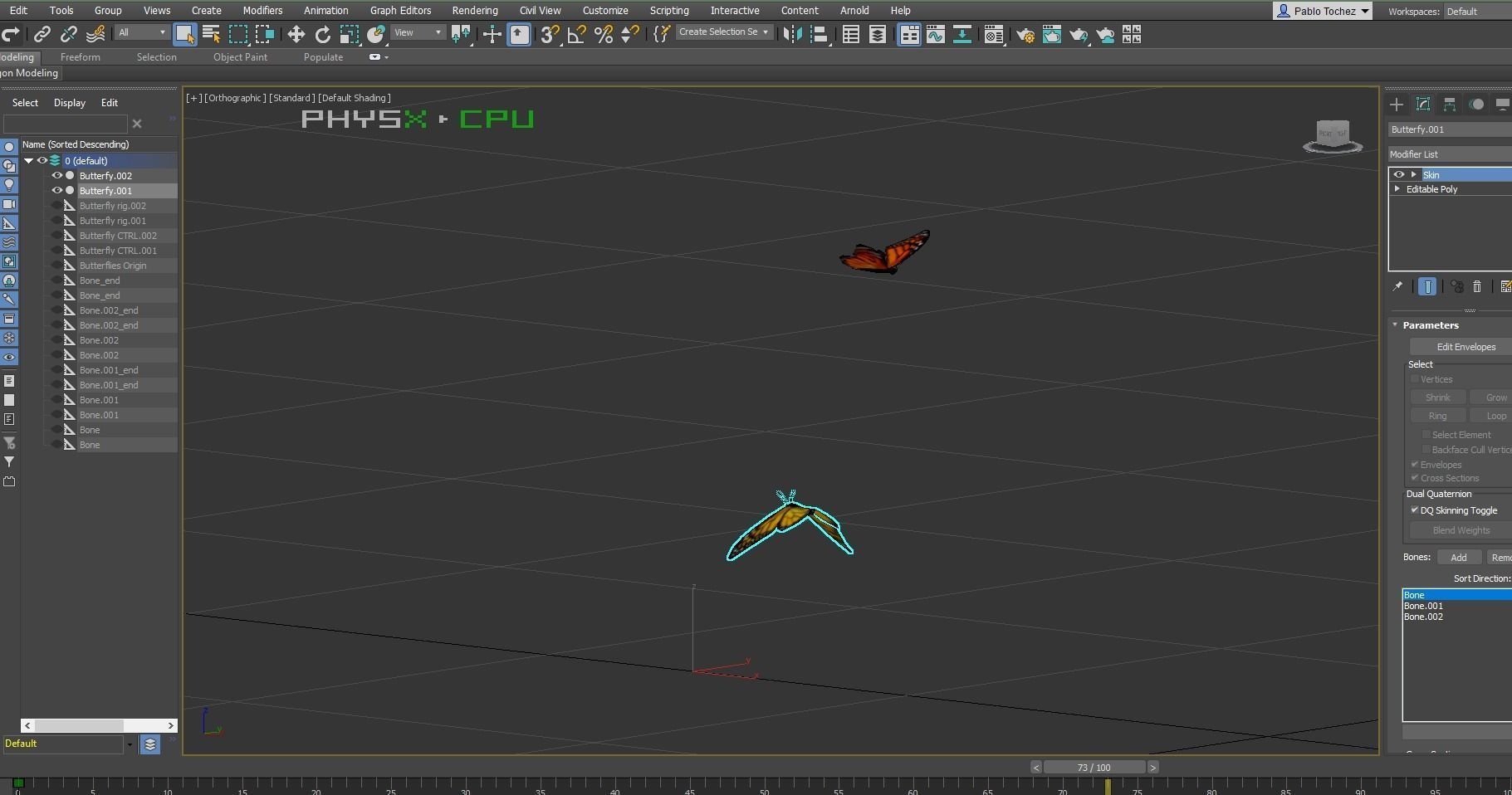1512x795 pixels.
Task: Switch to the Object Paint ribbon tab
Action: pos(240,57)
